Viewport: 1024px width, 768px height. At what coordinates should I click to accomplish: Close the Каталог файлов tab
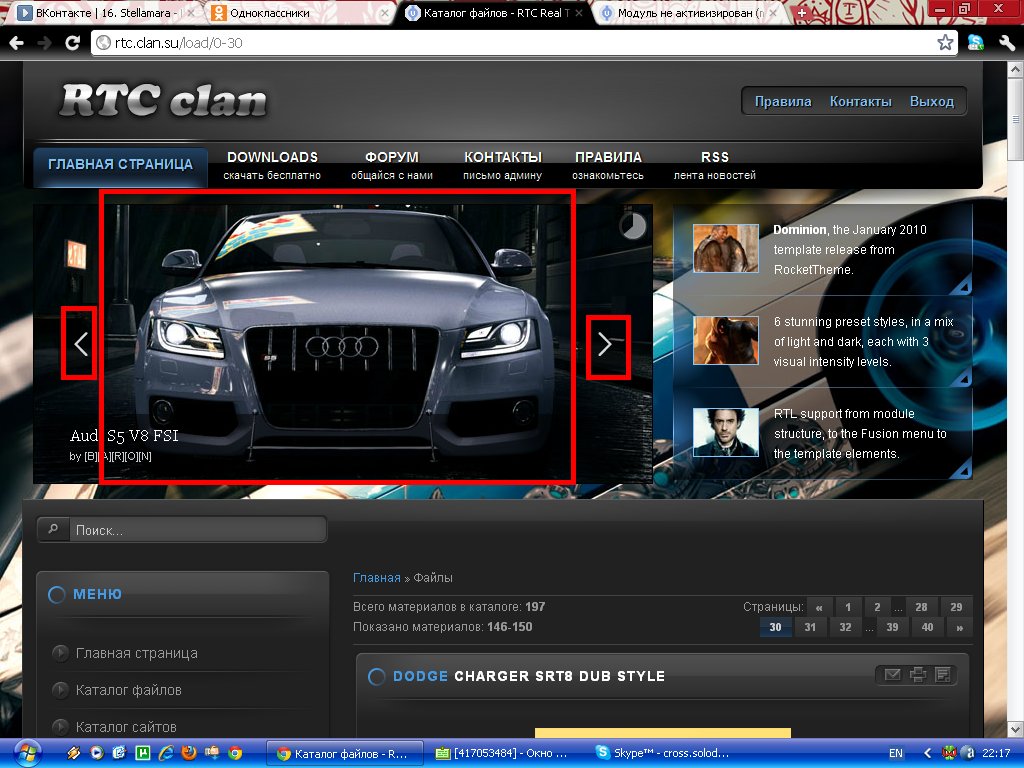[x=579, y=12]
